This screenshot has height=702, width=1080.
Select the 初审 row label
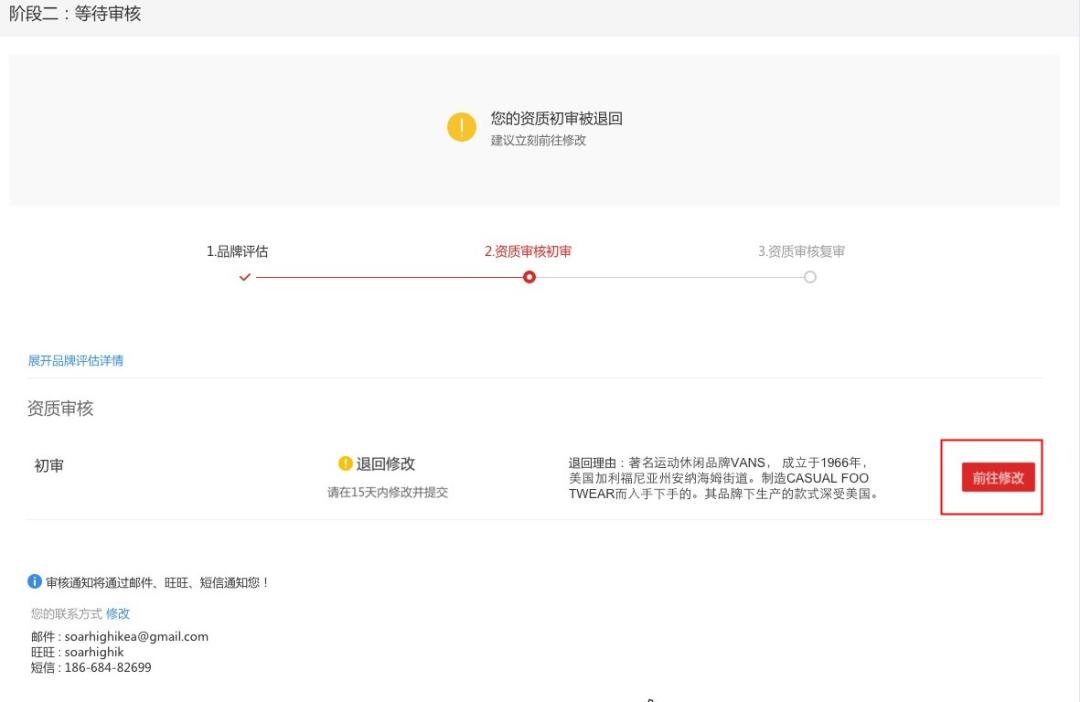tap(48, 465)
